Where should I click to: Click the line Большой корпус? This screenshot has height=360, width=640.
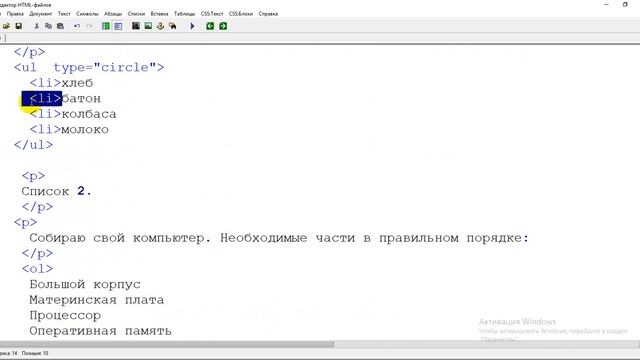coord(85,284)
